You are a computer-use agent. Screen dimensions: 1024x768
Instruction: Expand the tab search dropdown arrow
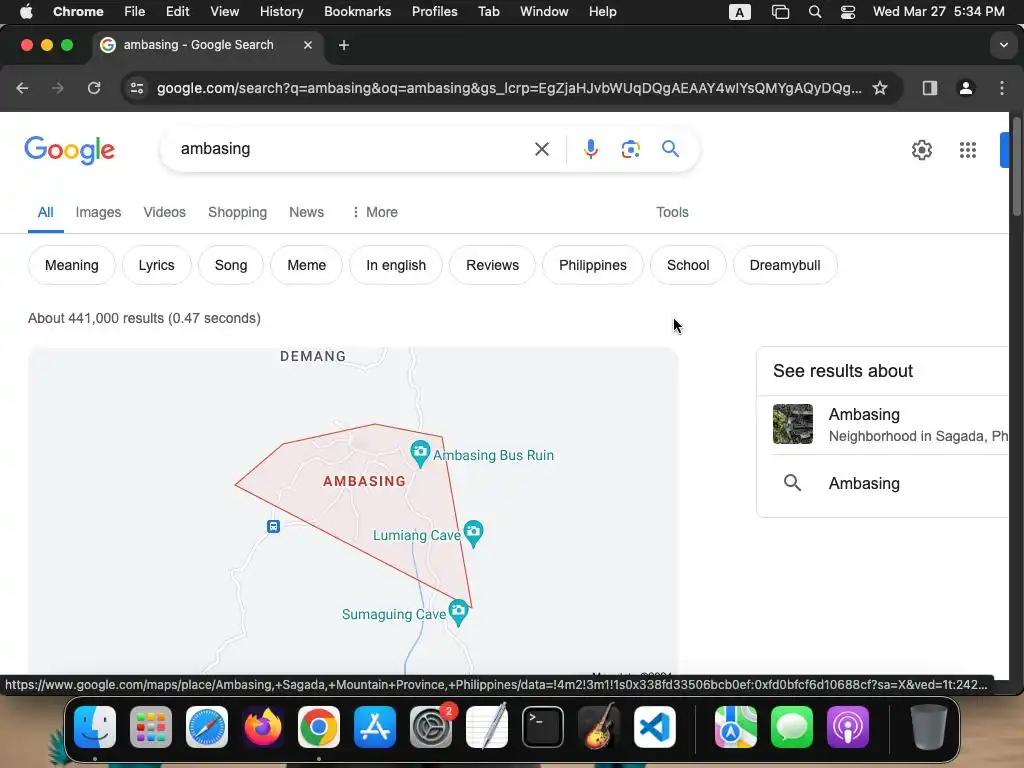[x=1004, y=45]
